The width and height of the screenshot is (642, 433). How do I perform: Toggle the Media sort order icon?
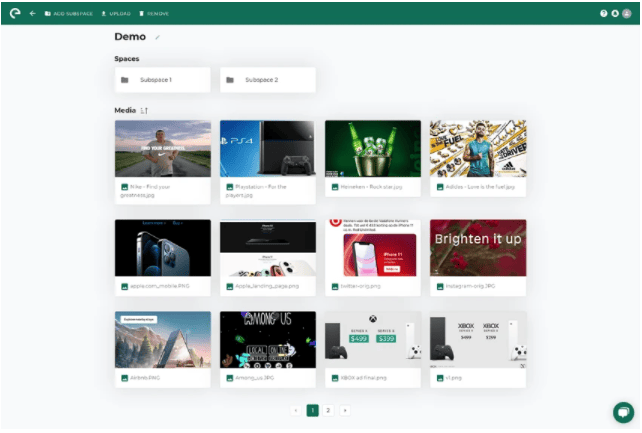point(144,111)
